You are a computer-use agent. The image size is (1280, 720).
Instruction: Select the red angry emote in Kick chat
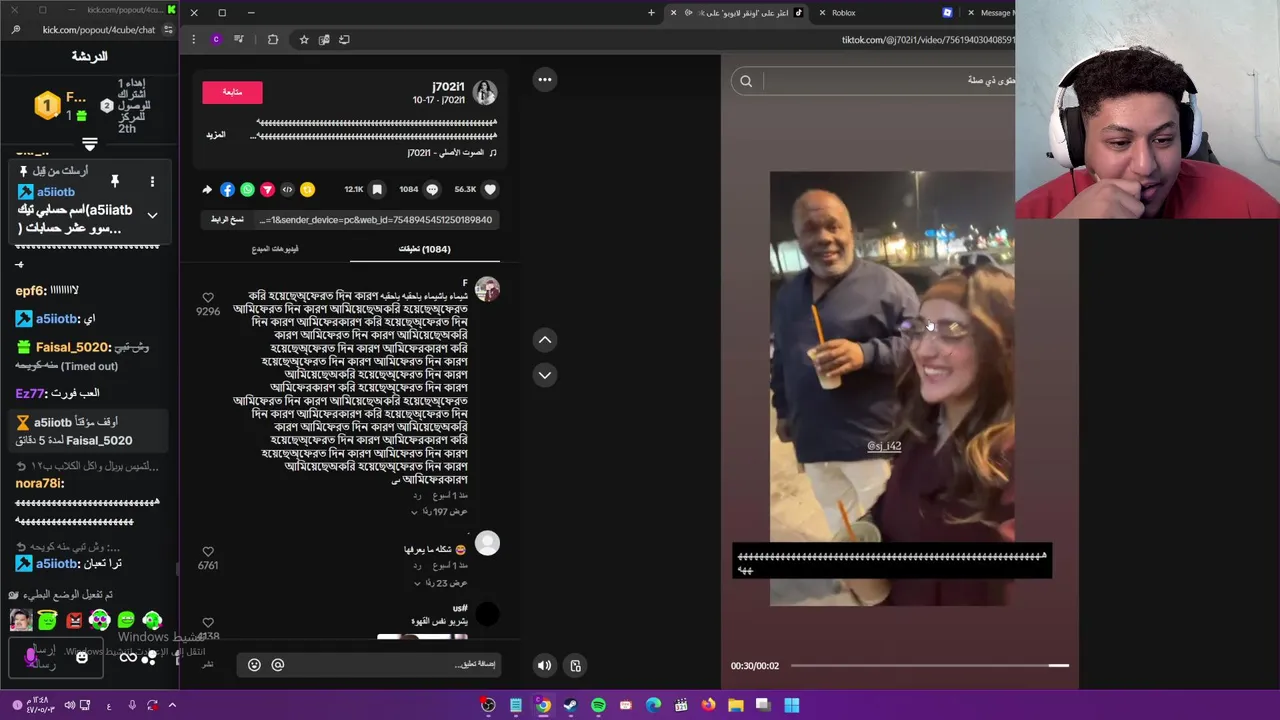pyautogui.click(x=74, y=621)
